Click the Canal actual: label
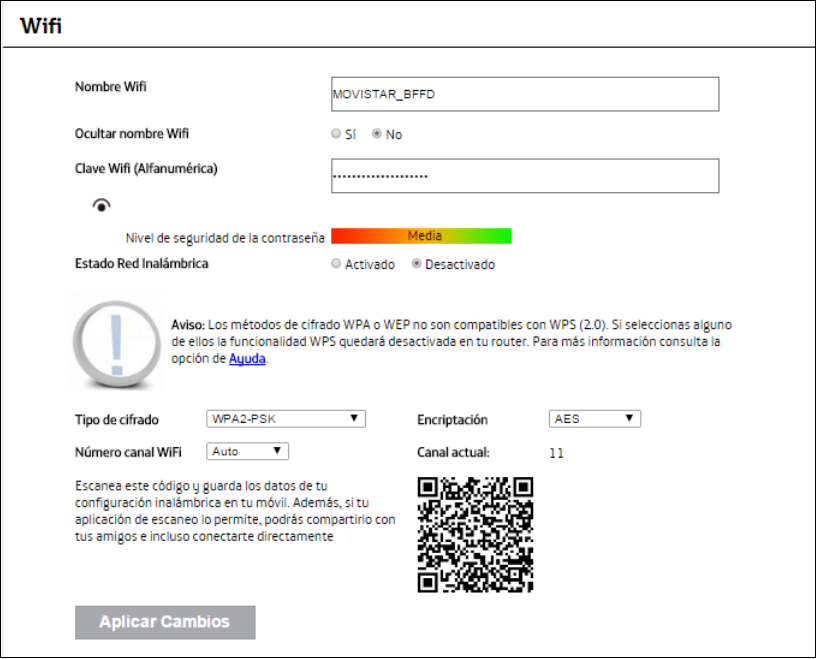This screenshot has height=659, width=816. click(453, 452)
